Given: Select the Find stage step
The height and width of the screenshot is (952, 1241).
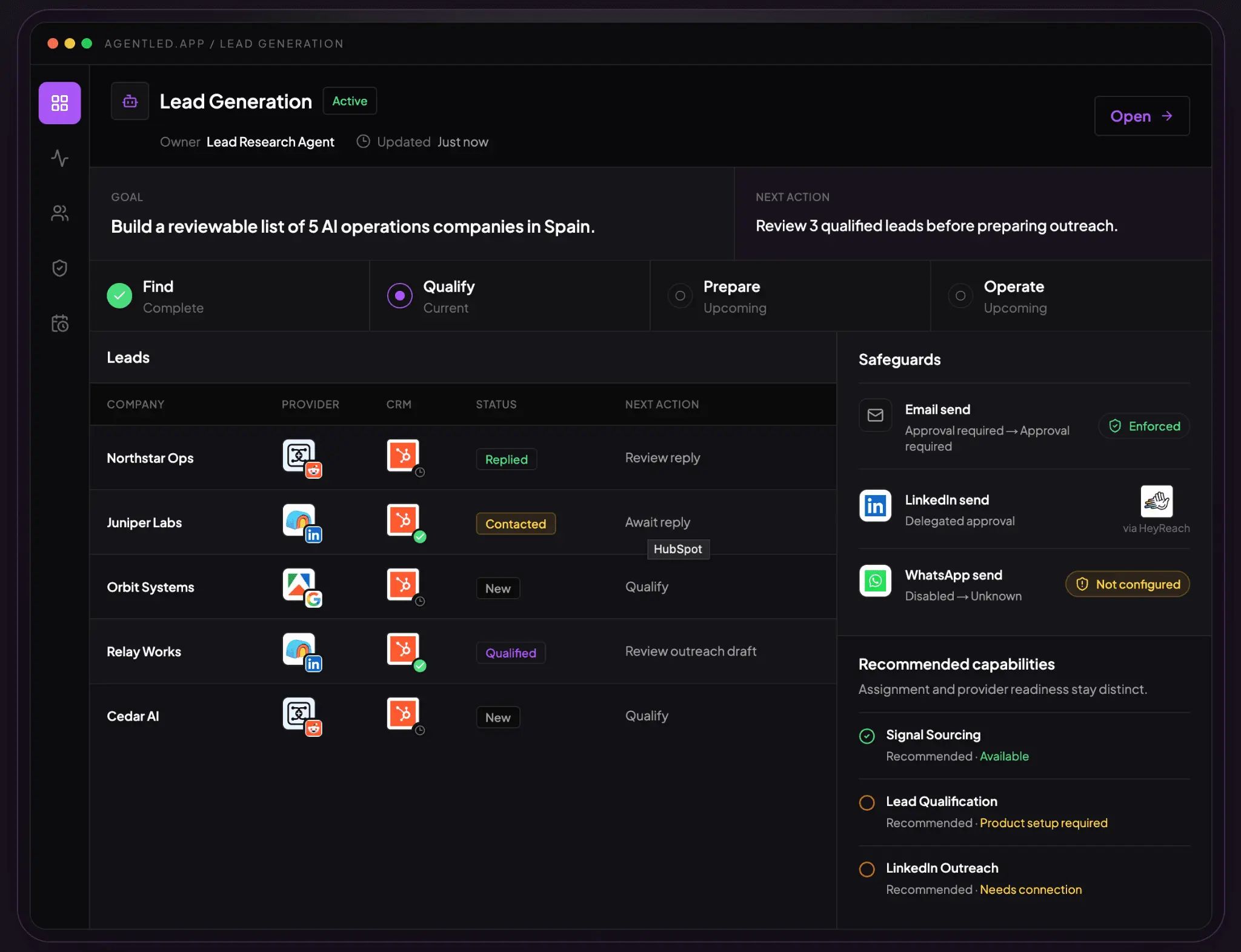Looking at the screenshot, I should tap(230, 296).
